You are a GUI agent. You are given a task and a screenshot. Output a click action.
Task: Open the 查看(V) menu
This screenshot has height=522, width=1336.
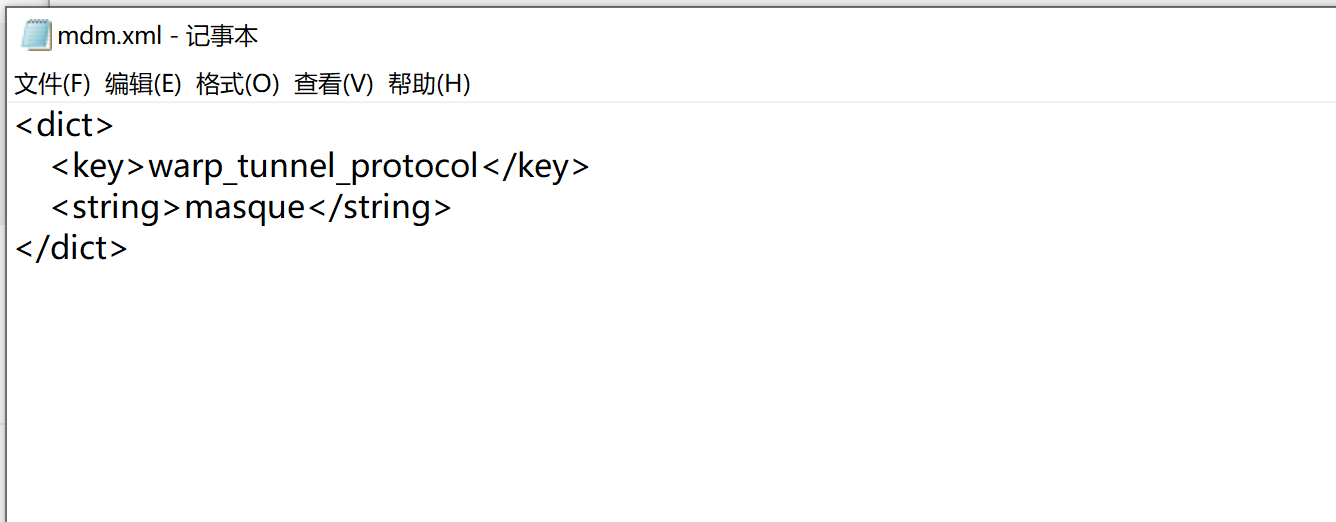pos(333,84)
